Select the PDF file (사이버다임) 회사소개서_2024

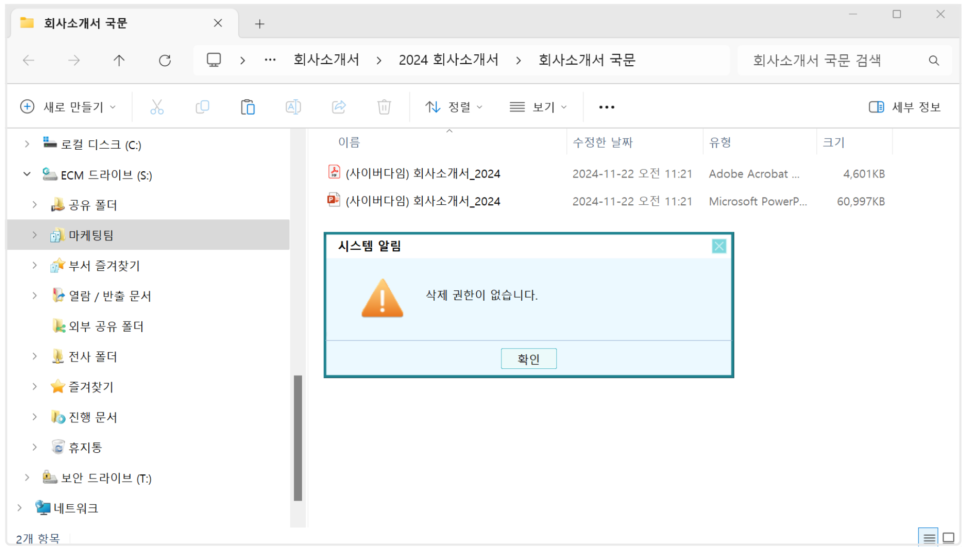(423, 174)
